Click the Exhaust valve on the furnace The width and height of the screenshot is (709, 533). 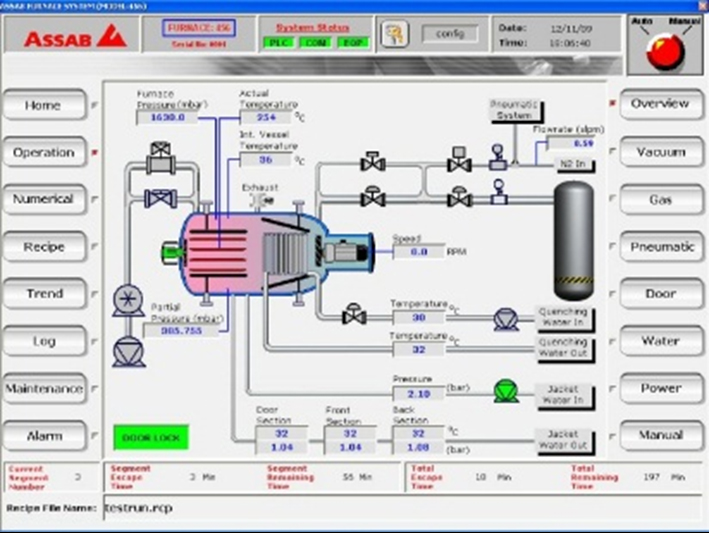[268, 201]
